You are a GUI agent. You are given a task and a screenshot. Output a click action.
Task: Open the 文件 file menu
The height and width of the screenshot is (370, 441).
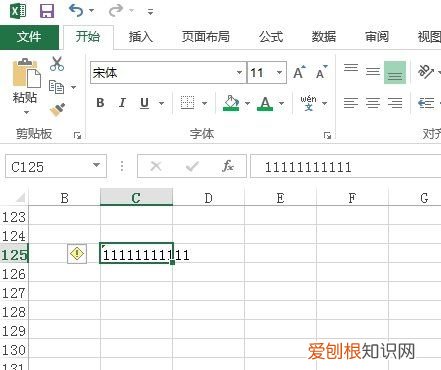(29, 36)
